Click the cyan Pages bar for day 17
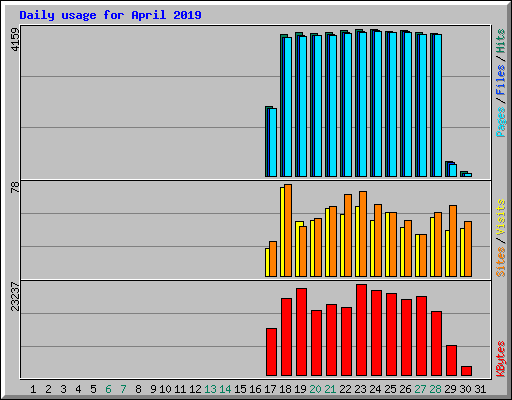Viewport: 512px width, 400px height. pyautogui.click(x=273, y=142)
